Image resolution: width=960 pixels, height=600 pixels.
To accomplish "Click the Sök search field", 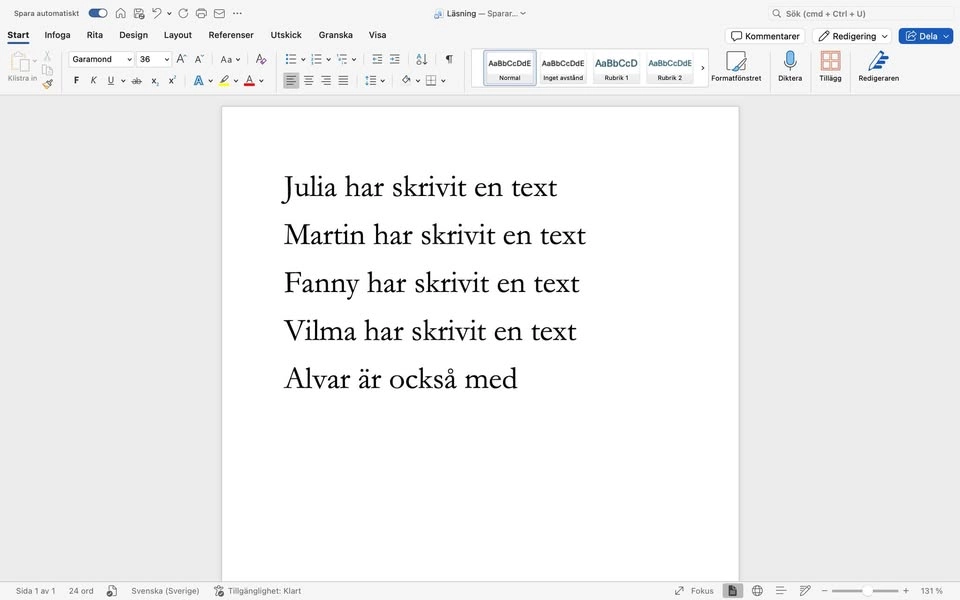I will pos(860,13).
